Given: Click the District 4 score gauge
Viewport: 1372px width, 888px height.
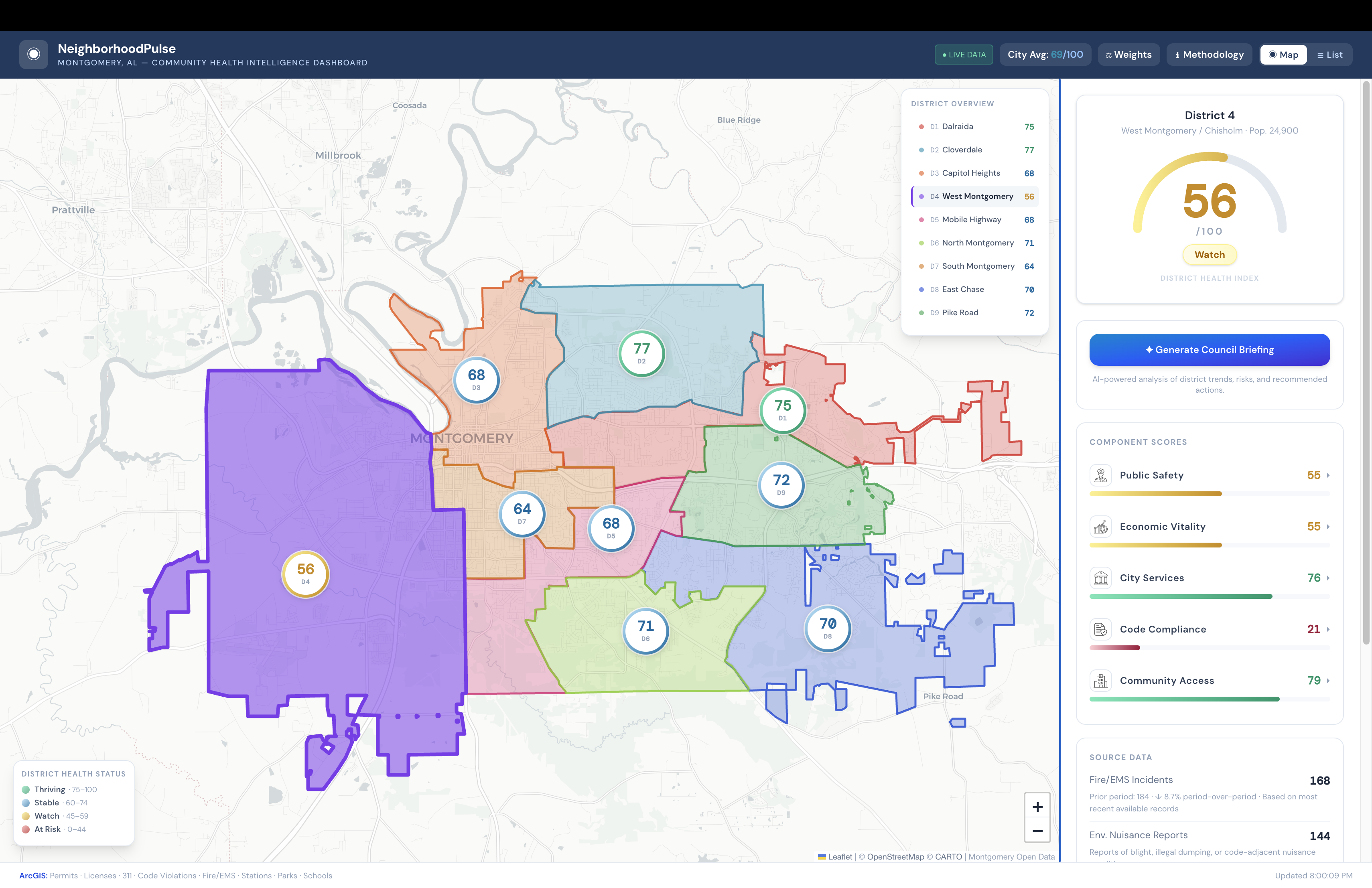Looking at the screenshot, I should click(x=1210, y=193).
